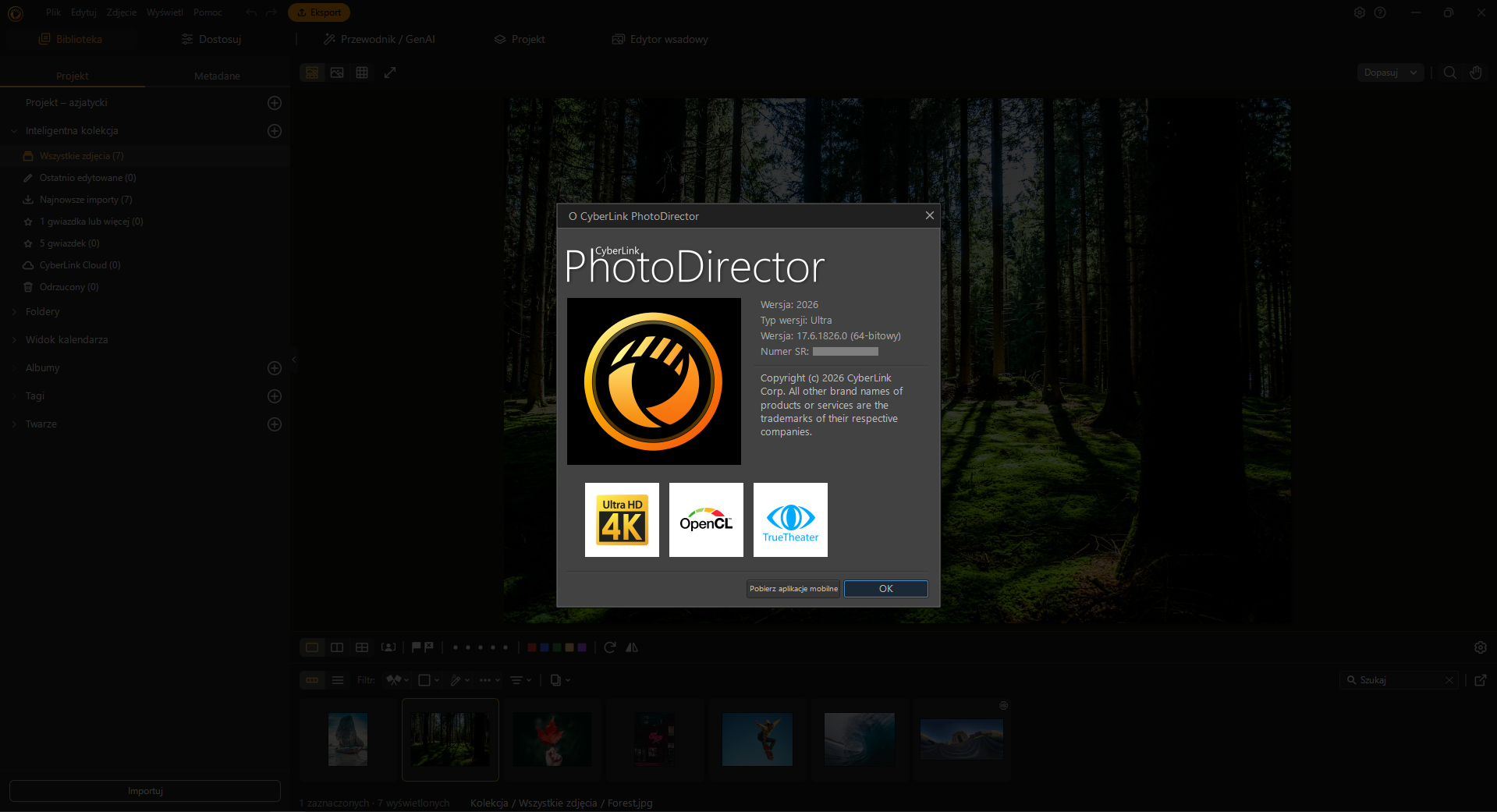The width and height of the screenshot is (1497, 812).
Task: Select browser grid only view icon
Action: [x=362, y=73]
